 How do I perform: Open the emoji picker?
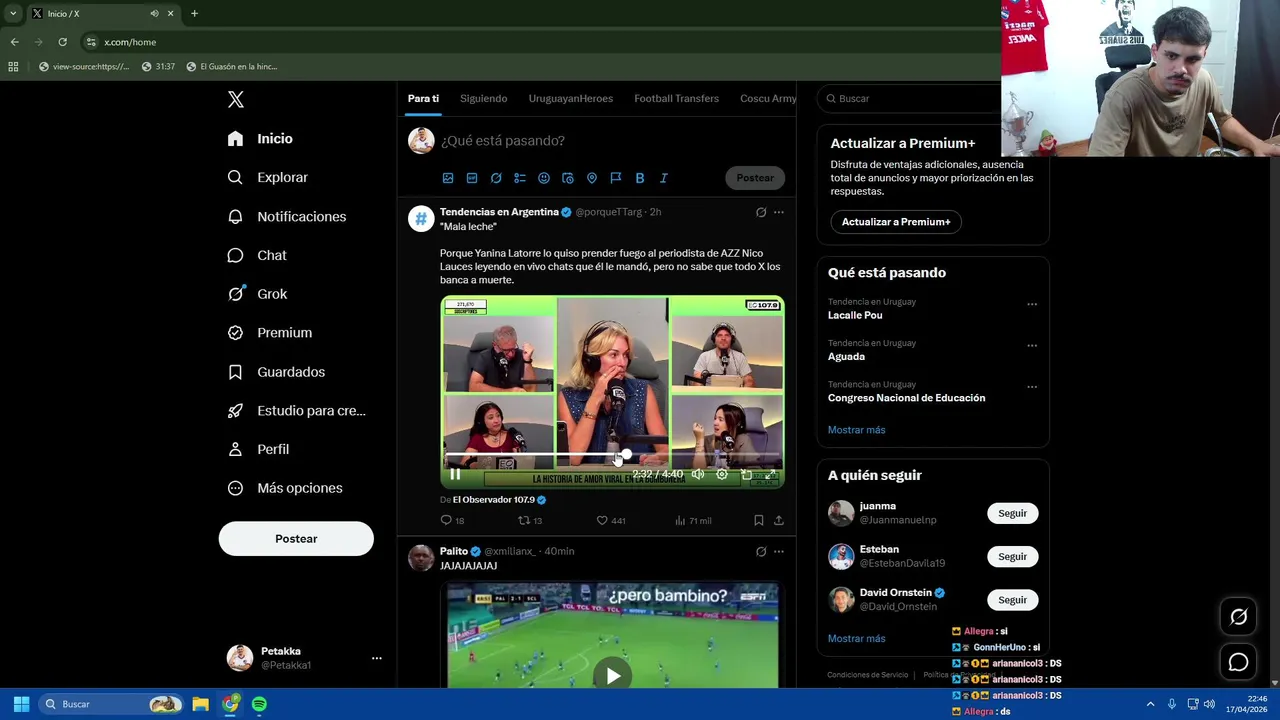544,178
